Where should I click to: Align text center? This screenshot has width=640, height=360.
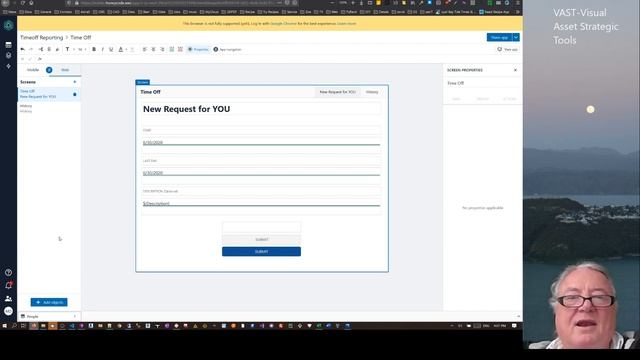pos(153,49)
